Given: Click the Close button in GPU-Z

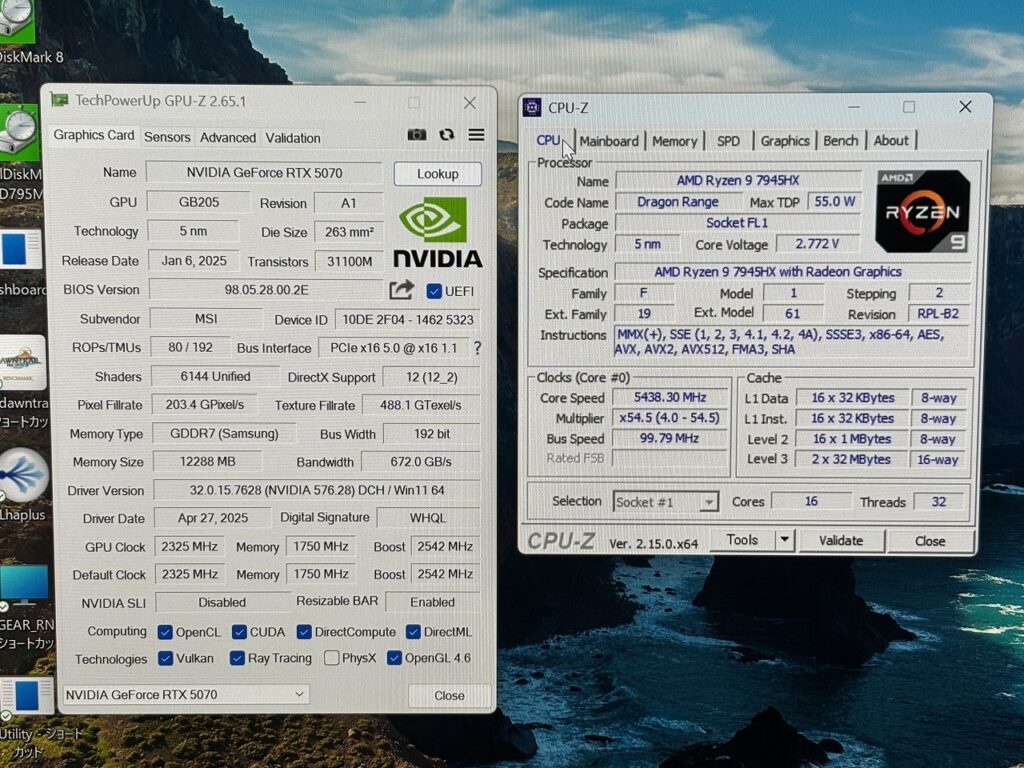Looking at the screenshot, I should coord(449,696).
